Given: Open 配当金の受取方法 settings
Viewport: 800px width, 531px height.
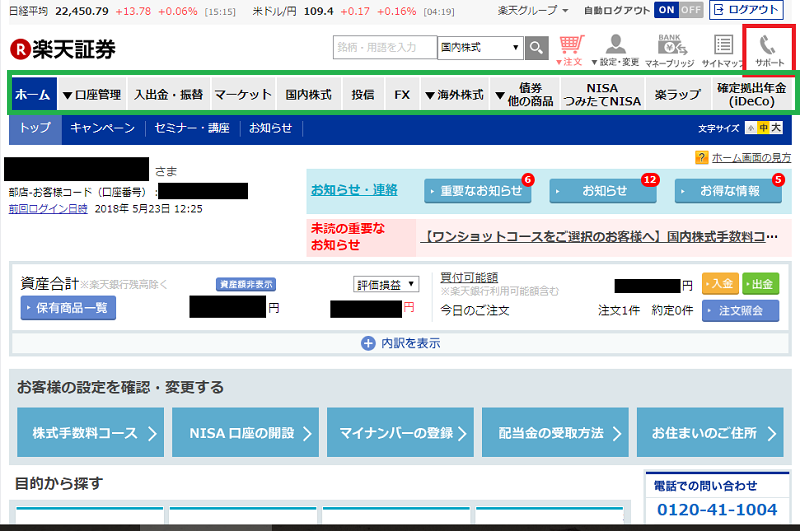Looking at the screenshot, I should click(555, 433).
